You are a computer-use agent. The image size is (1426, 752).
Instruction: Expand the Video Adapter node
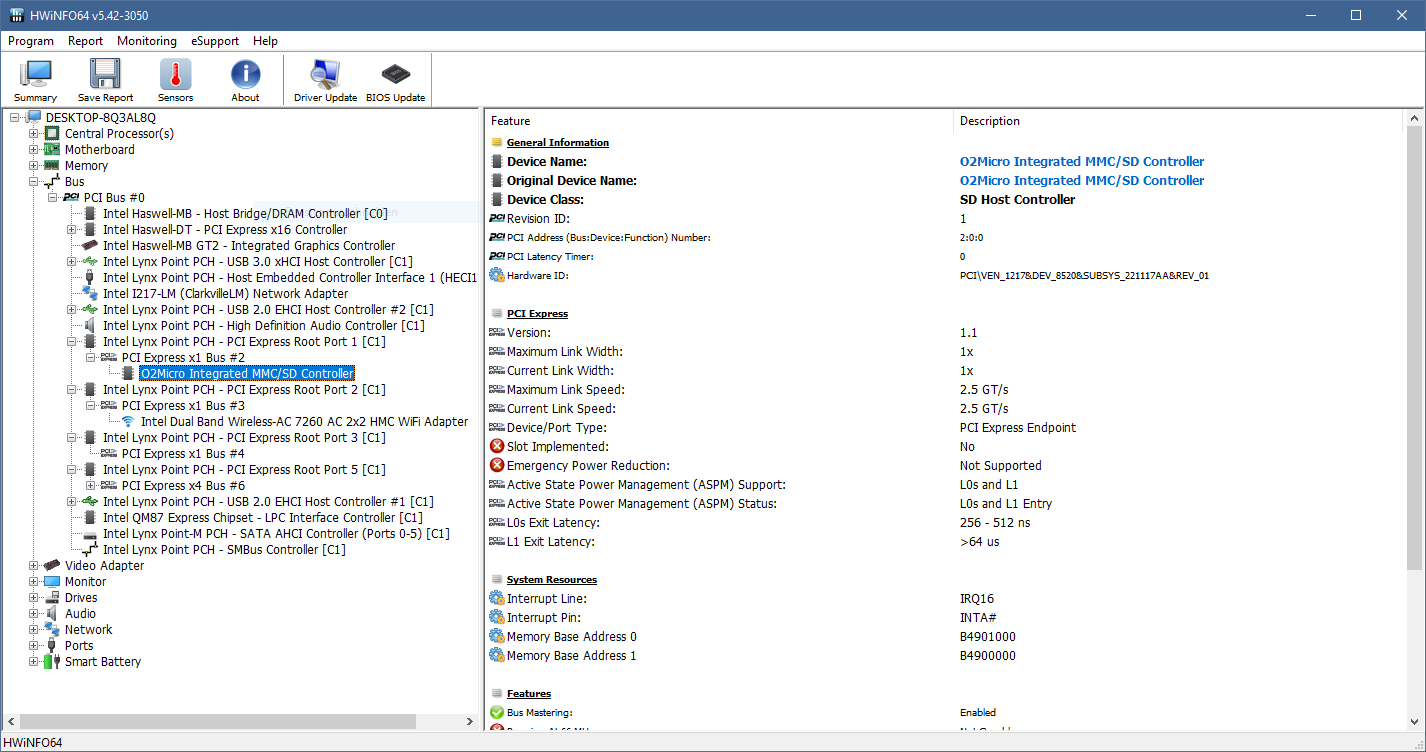34,566
